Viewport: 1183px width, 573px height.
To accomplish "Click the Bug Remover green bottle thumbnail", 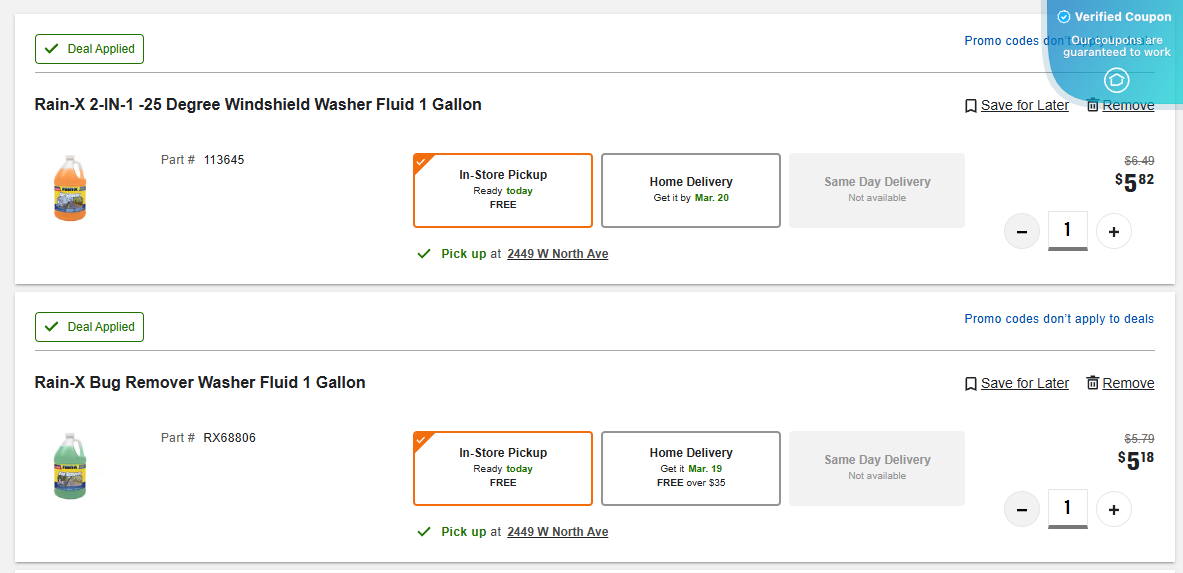I will pos(70,465).
